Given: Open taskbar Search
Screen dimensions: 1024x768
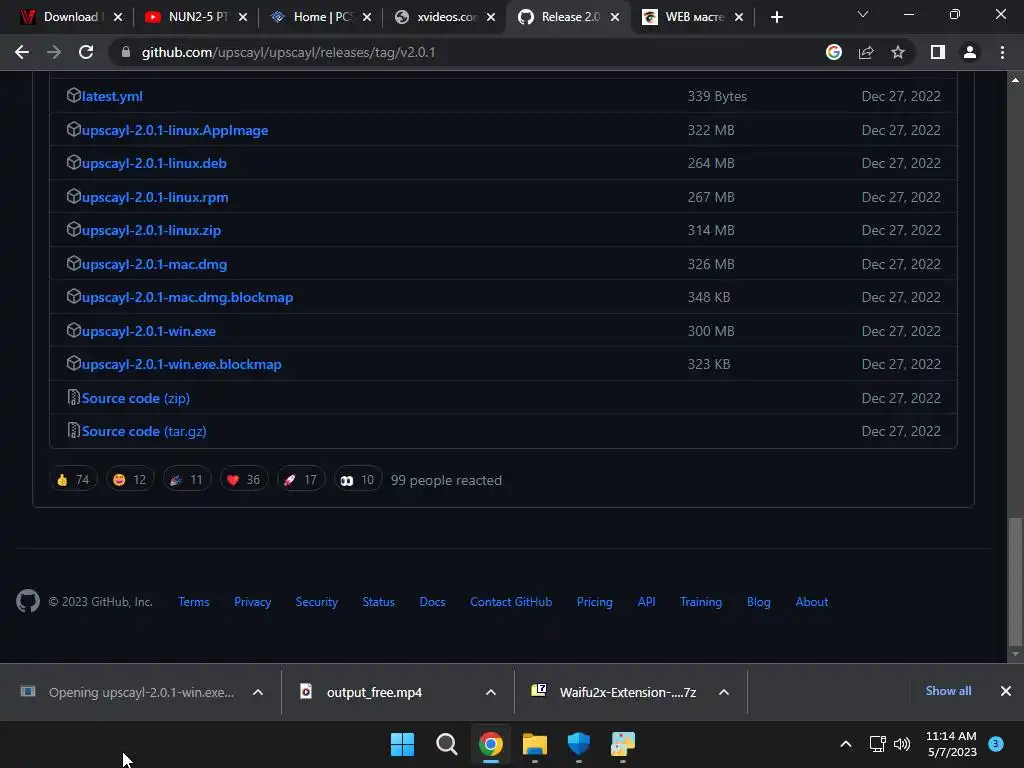Looking at the screenshot, I should 447,744.
